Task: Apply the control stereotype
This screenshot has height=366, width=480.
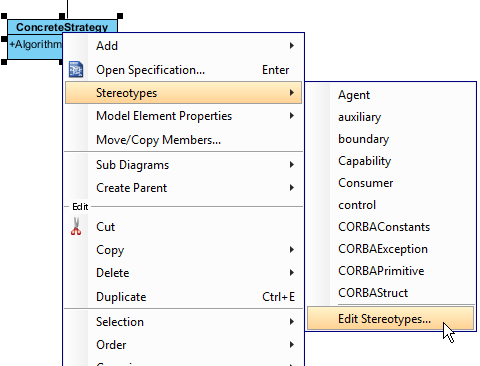Action: [x=390, y=205]
